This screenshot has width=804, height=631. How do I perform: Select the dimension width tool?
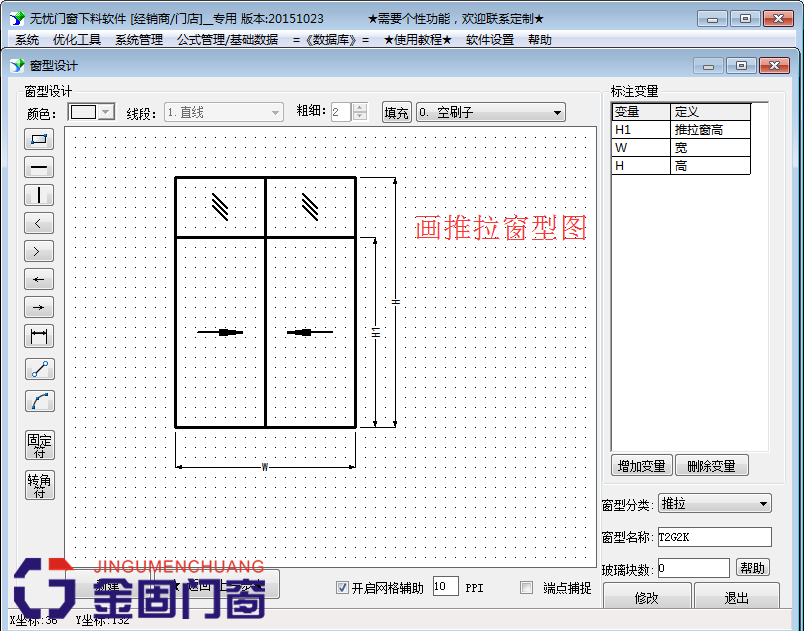tap(39, 335)
